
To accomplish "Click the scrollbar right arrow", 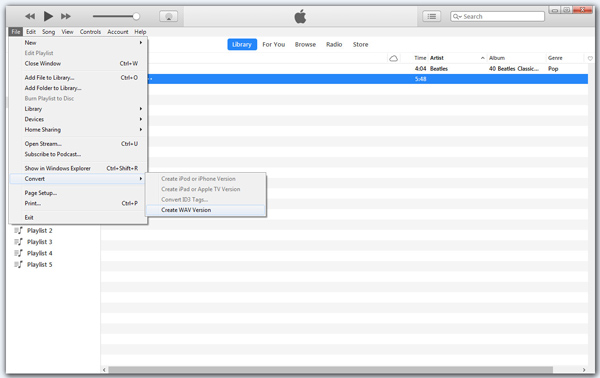I will click(584, 370).
